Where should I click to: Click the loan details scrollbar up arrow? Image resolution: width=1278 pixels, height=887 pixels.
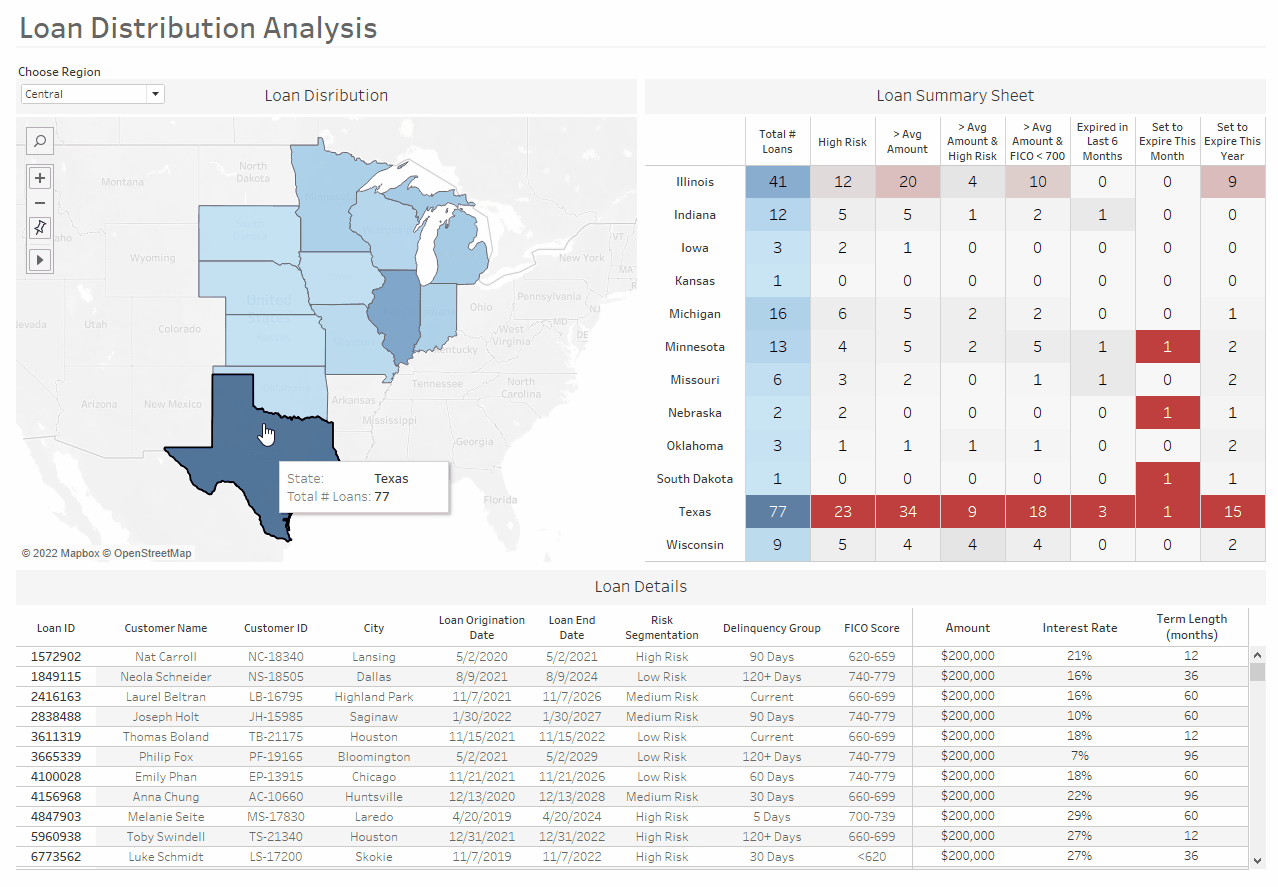coord(1258,654)
